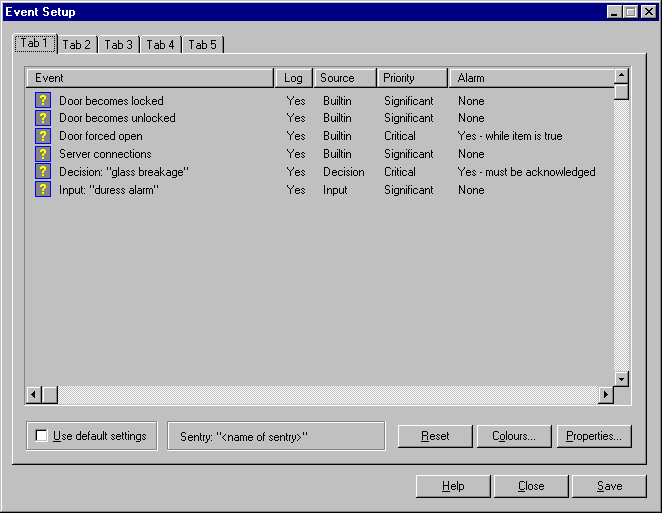This screenshot has height=513, width=662.
Task: Sort by the Priority column header
Action: (412, 78)
